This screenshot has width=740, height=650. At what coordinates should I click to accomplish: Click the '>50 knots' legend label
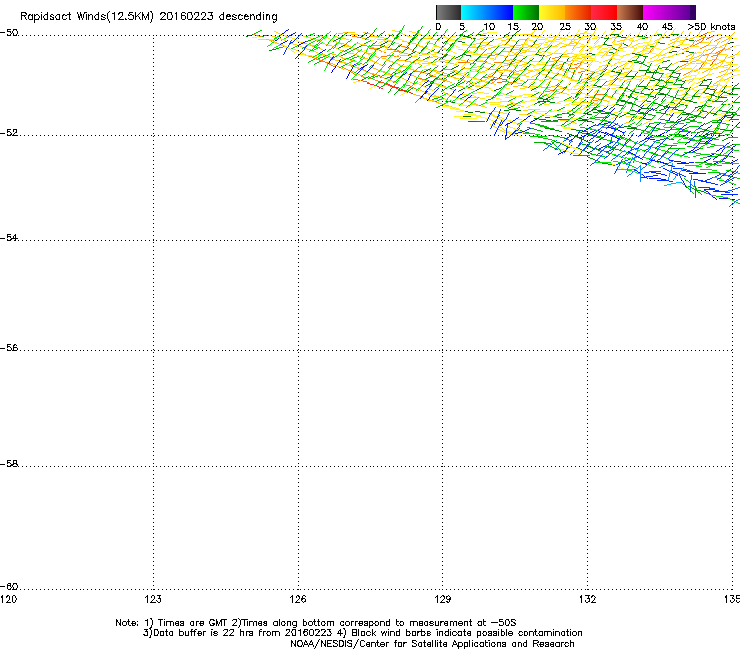711,27
